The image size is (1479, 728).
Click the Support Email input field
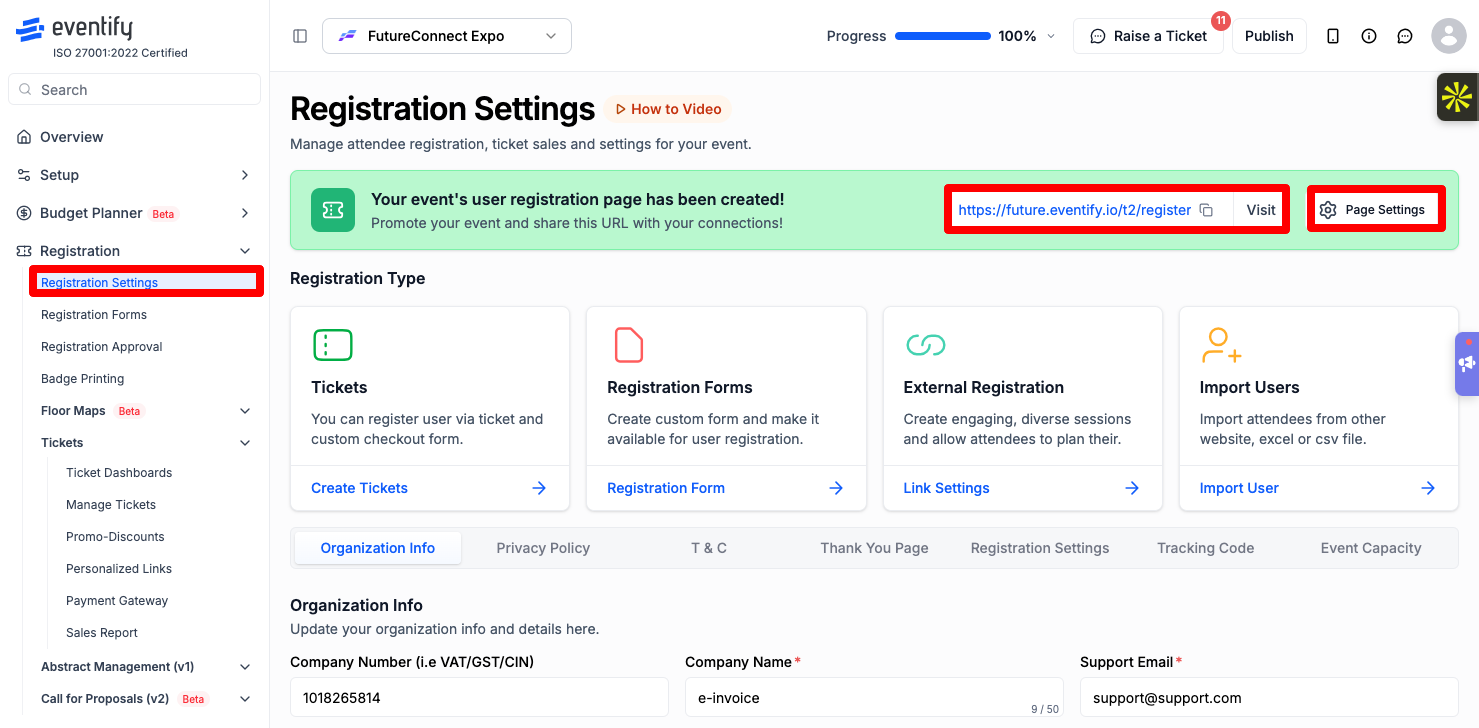pyautogui.click(x=1269, y=697)
